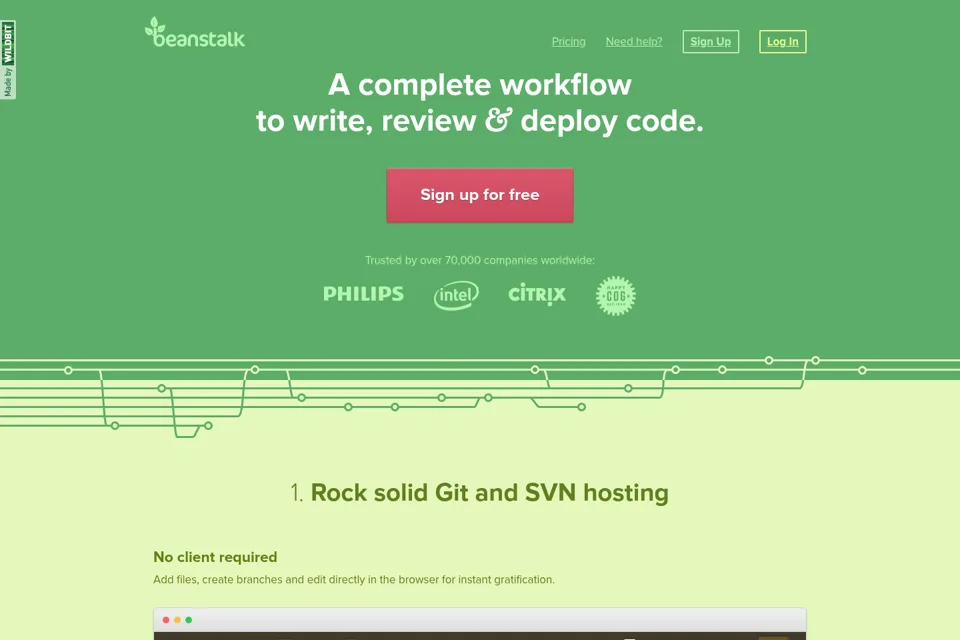Viewport: 960px width, 640px height.
Task: Click 'Rock solid Git and SVN hosting' heading
Action: pos(490,492)
